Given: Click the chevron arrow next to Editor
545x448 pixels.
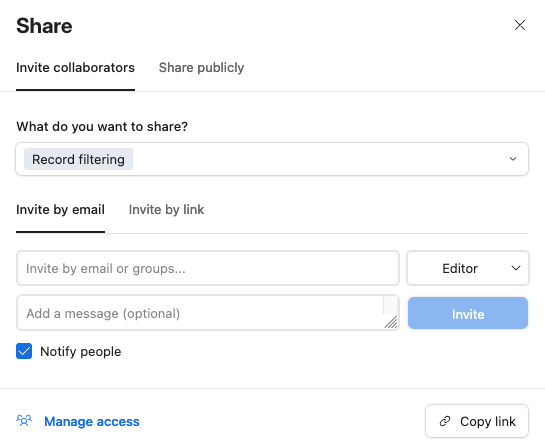Looking at the screenshot, I should pyautogui.click(x=516, y=268).
